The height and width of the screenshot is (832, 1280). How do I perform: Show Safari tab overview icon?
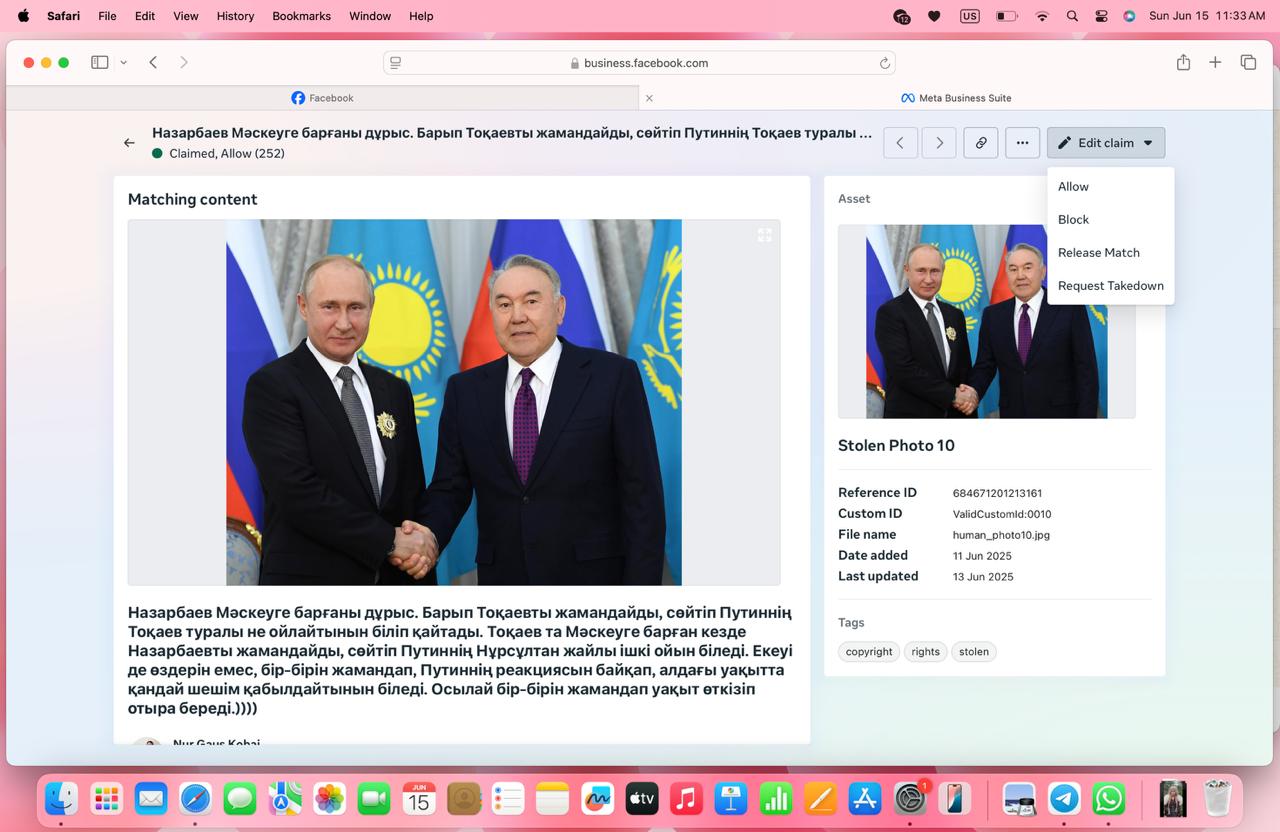[1248, 62]
